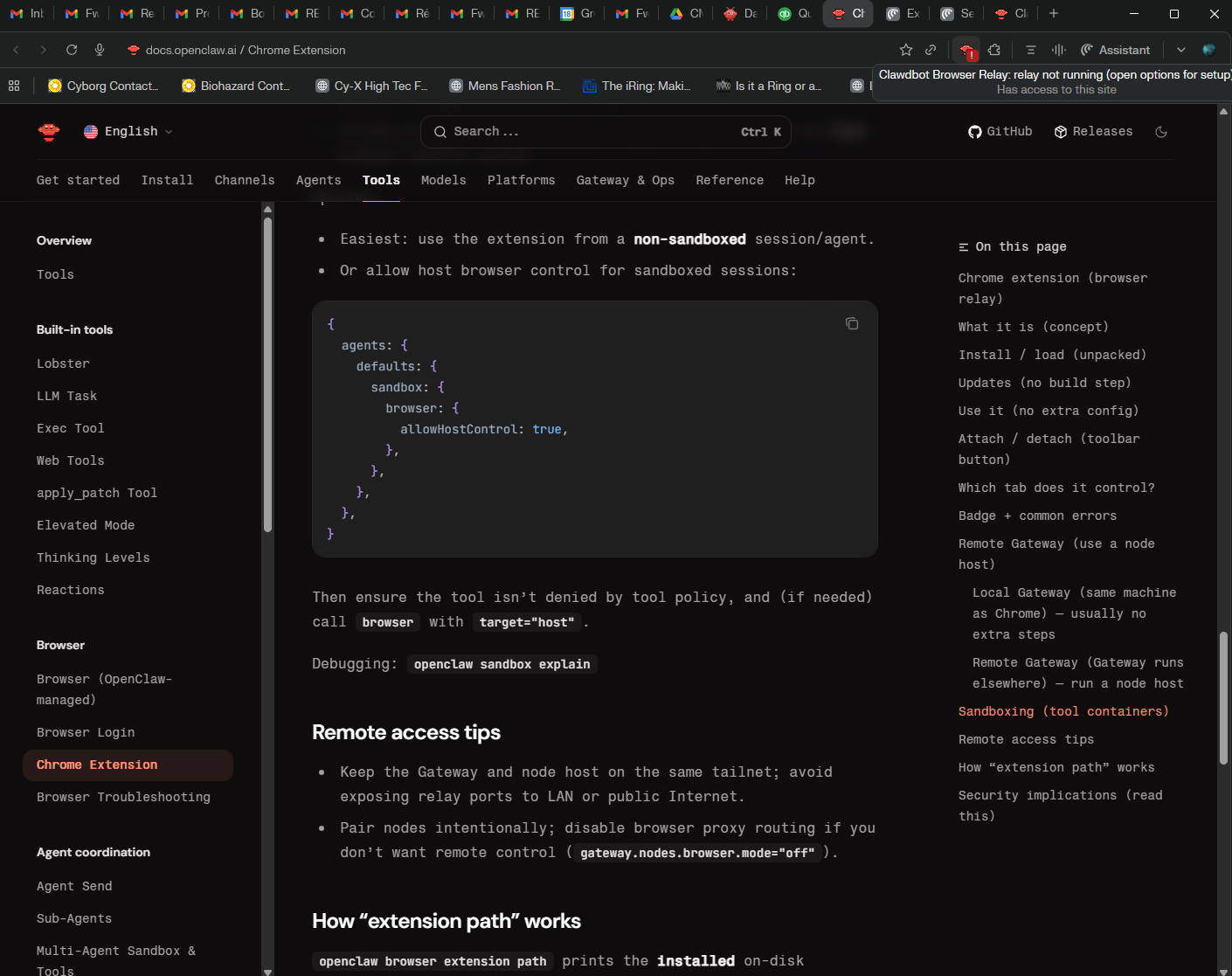Open the GitHub link in header

[x=1000, y=132]
